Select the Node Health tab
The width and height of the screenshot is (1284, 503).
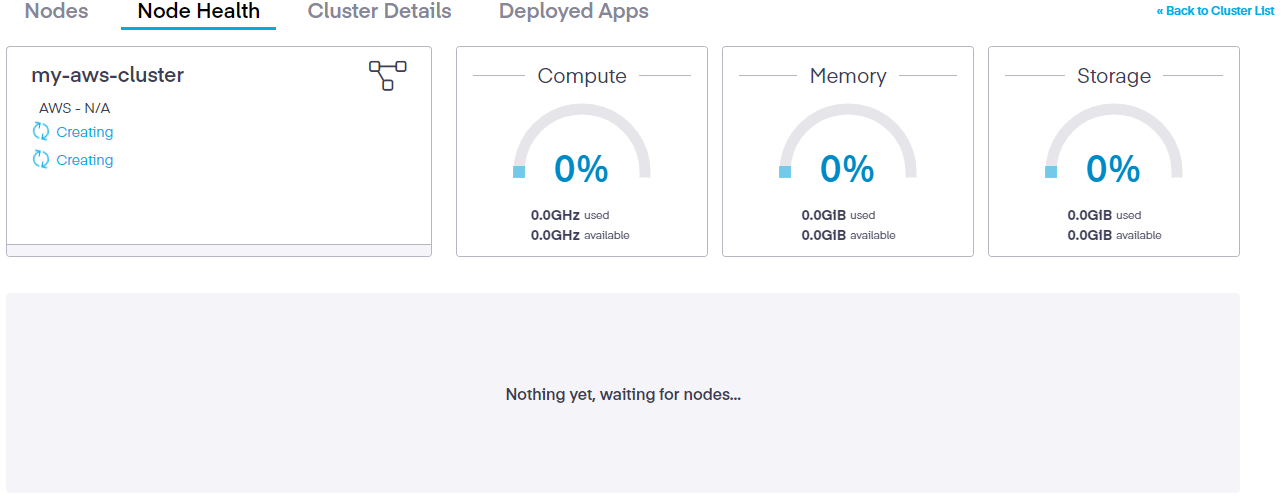(198, 12)
